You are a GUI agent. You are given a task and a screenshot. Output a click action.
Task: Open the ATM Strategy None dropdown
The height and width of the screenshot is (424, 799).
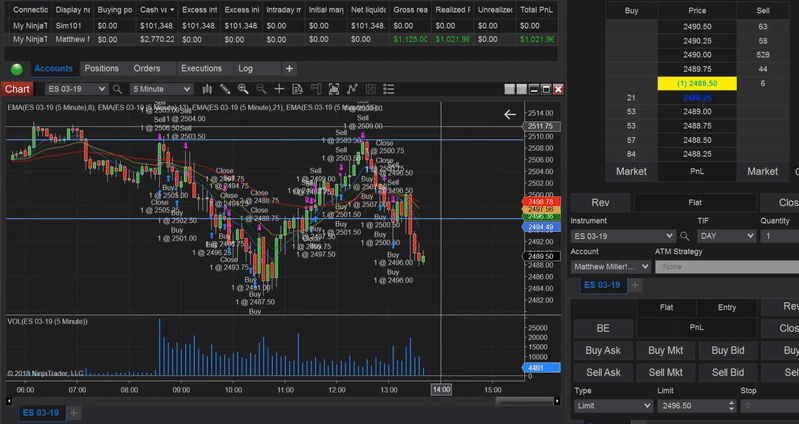pos(727,267)
